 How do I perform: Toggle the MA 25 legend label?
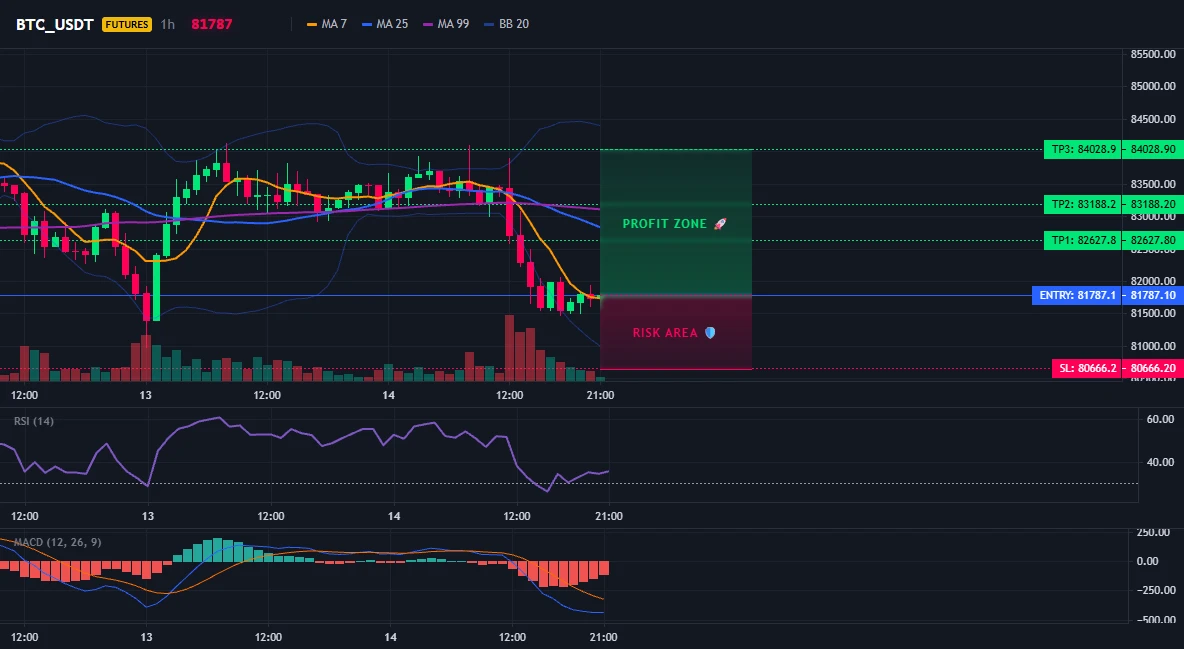coord(392,24)
